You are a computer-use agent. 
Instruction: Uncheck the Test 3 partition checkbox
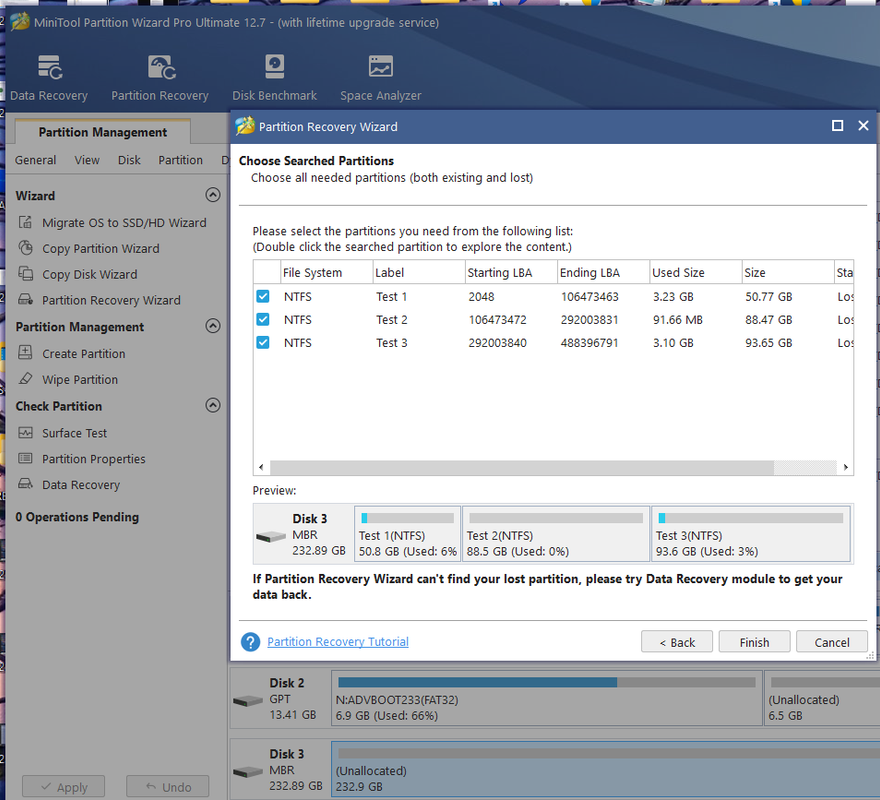[263, 342]
